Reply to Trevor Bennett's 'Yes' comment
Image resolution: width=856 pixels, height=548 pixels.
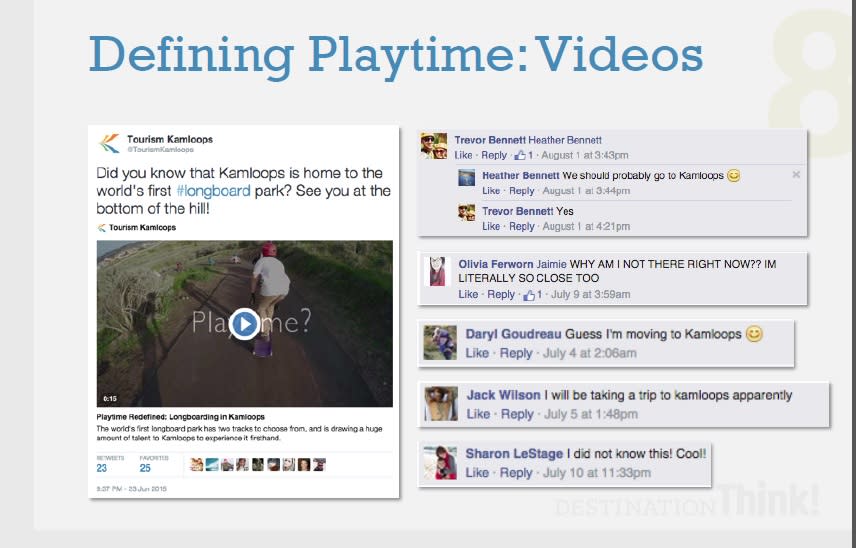521,226
